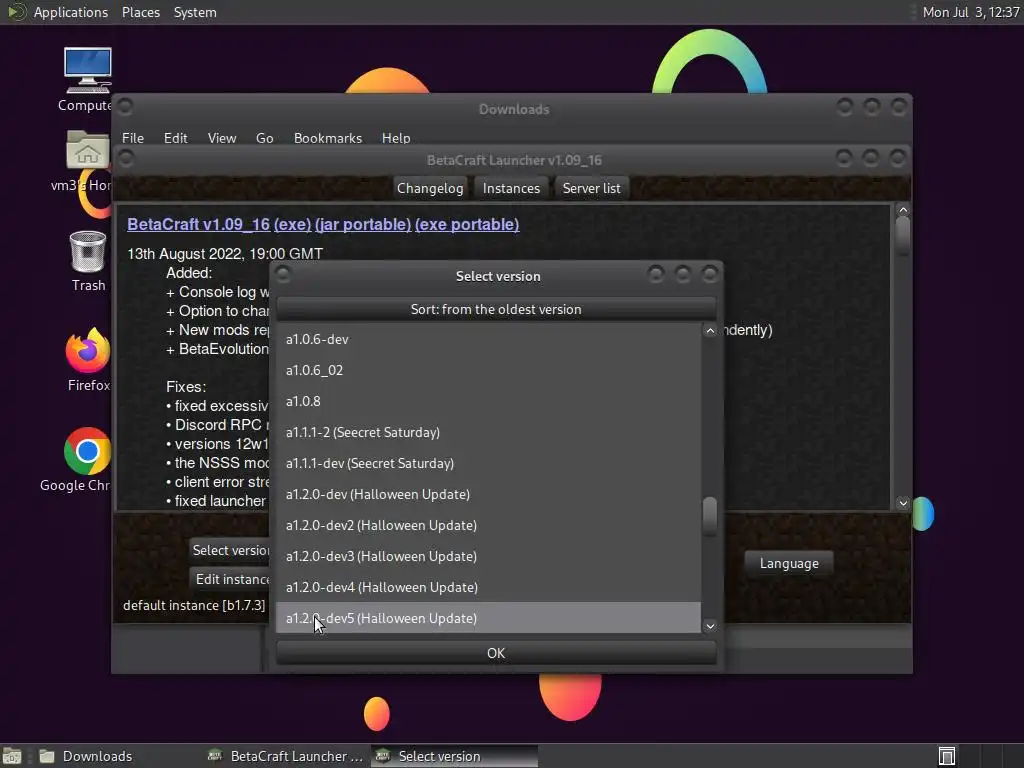This screenshot has height=768, width=1024.
Task: Open BetaCraft Launcher window menu button
Action: pos(126,158)
